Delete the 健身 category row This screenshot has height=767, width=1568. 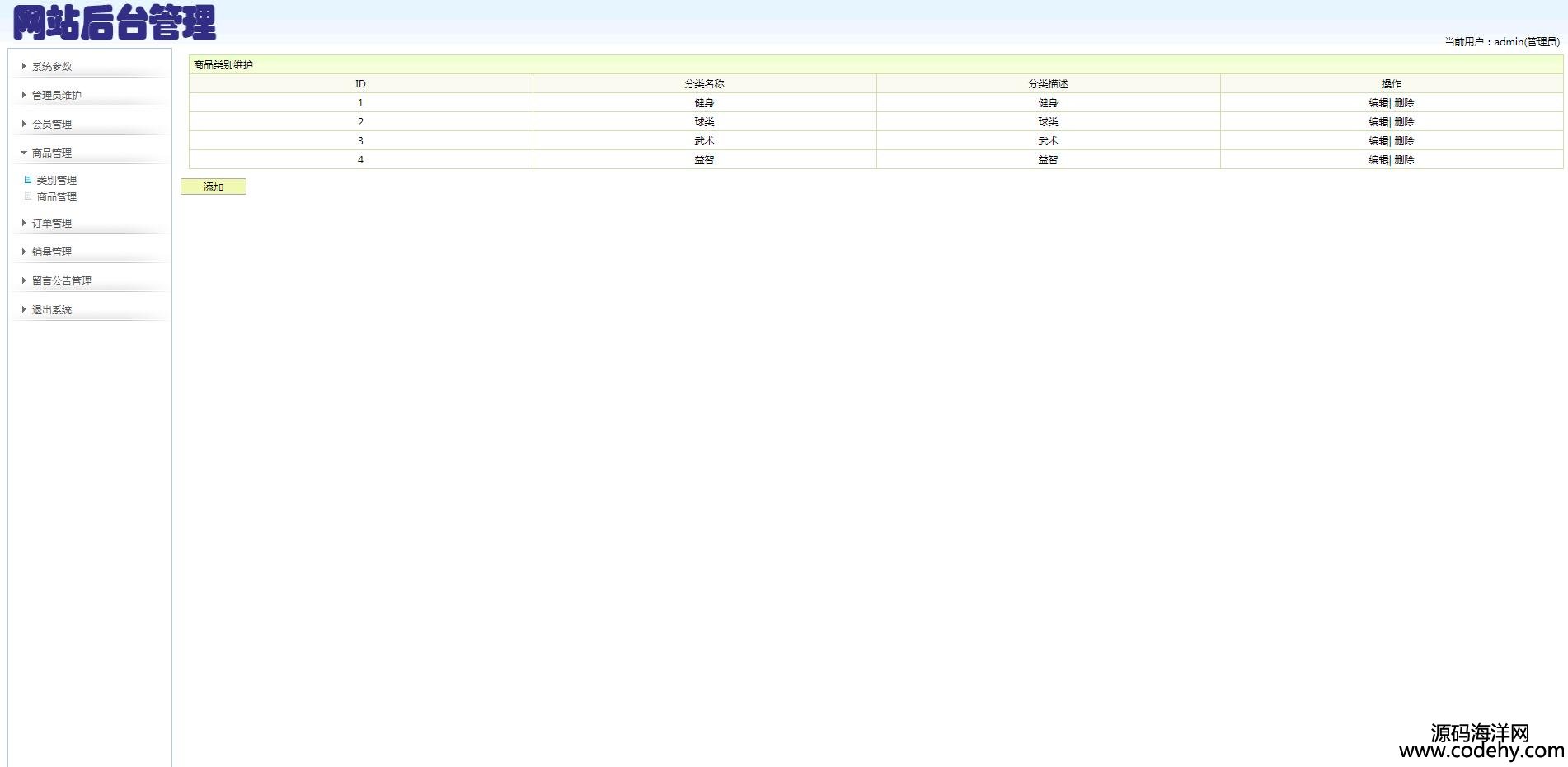[x=1404, y=103]
